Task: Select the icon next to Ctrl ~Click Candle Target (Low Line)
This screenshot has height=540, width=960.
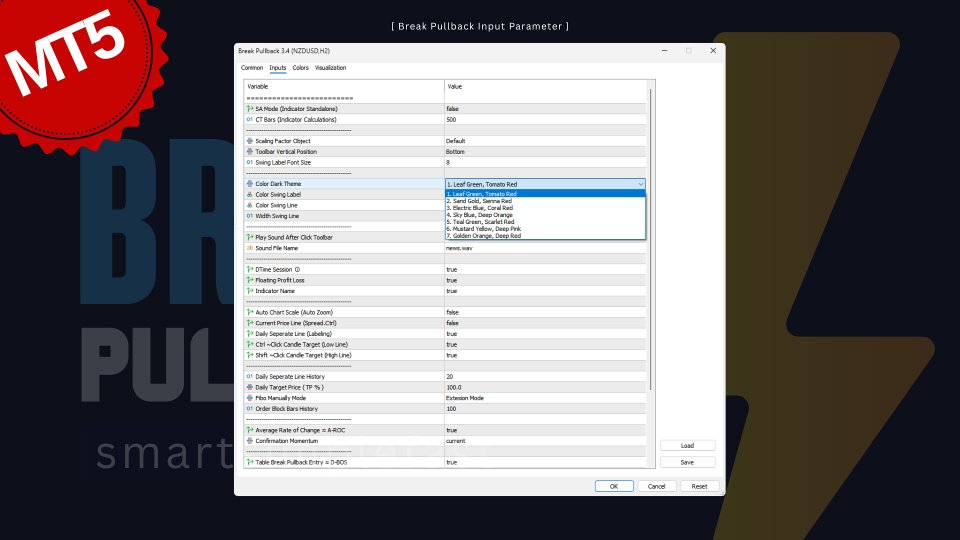Action: tap(250, 344)
